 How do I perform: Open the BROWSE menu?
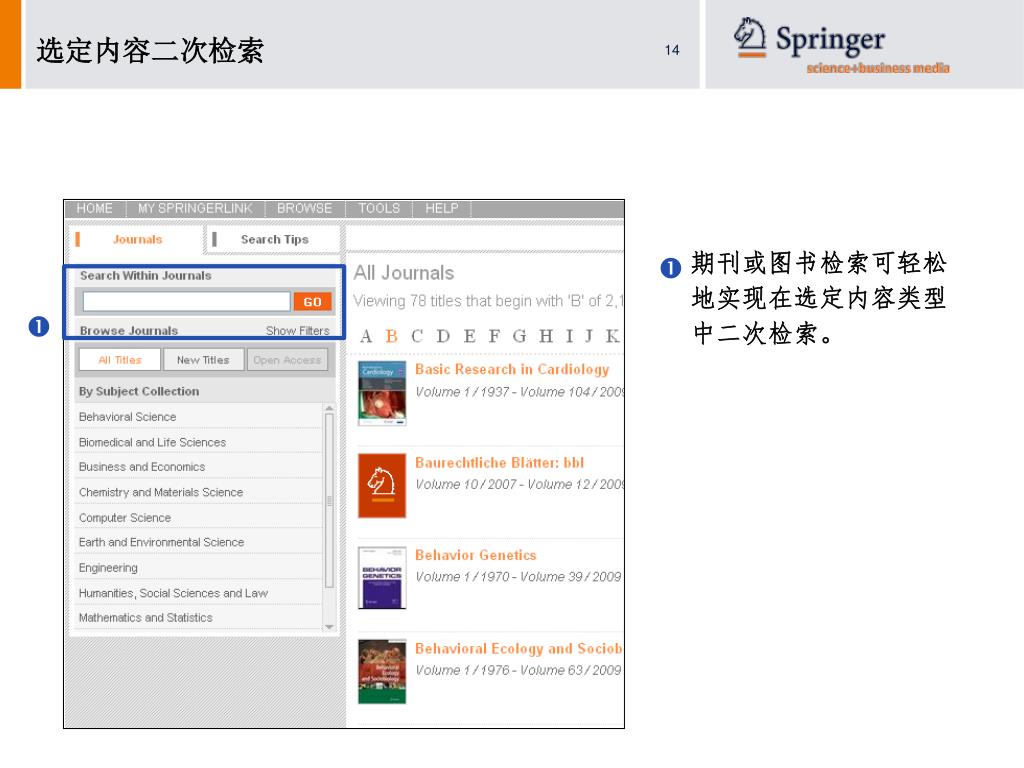[304, 208]
